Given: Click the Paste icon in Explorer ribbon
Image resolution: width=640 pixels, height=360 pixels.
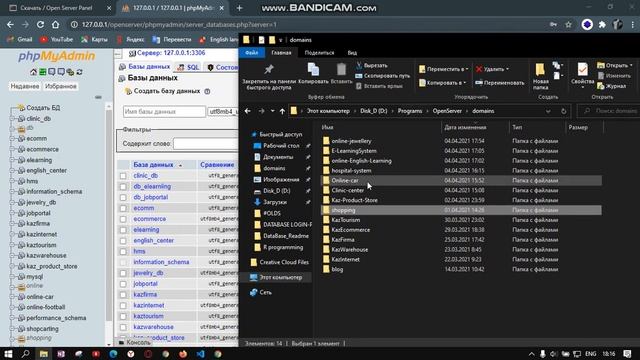Looking at the screenshot, I should point(341,69).
